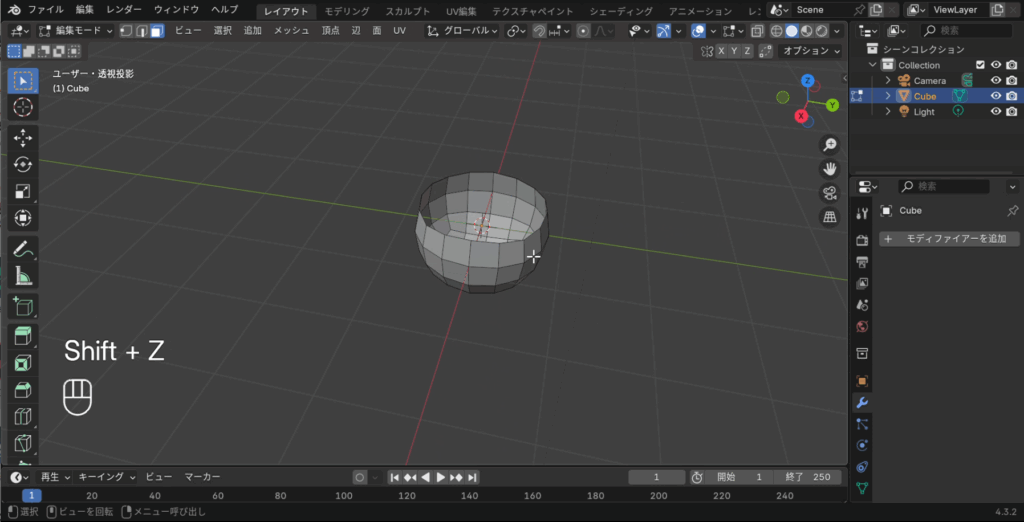Uncheck the Collection exclude checkbox
Viewport: 1024px width, 522px height.
[980, 65]
